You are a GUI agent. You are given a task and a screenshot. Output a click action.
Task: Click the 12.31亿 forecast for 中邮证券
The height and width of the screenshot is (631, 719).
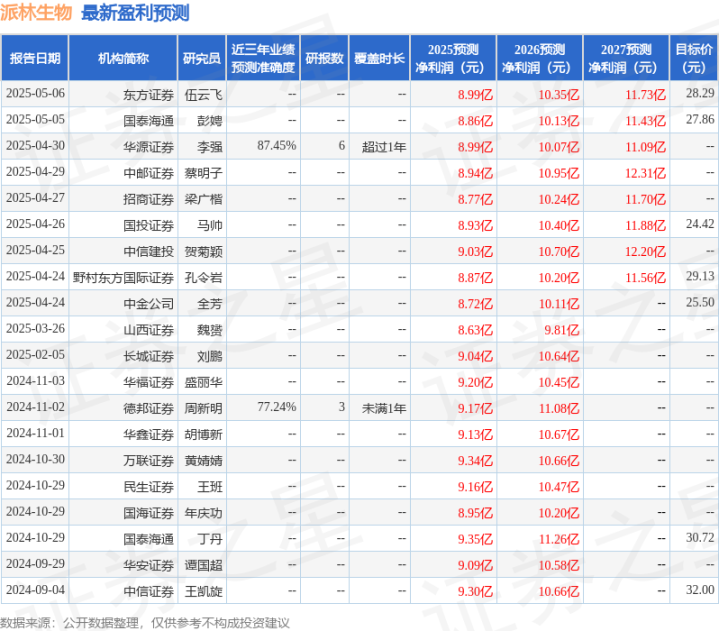(x=646, y=173)
